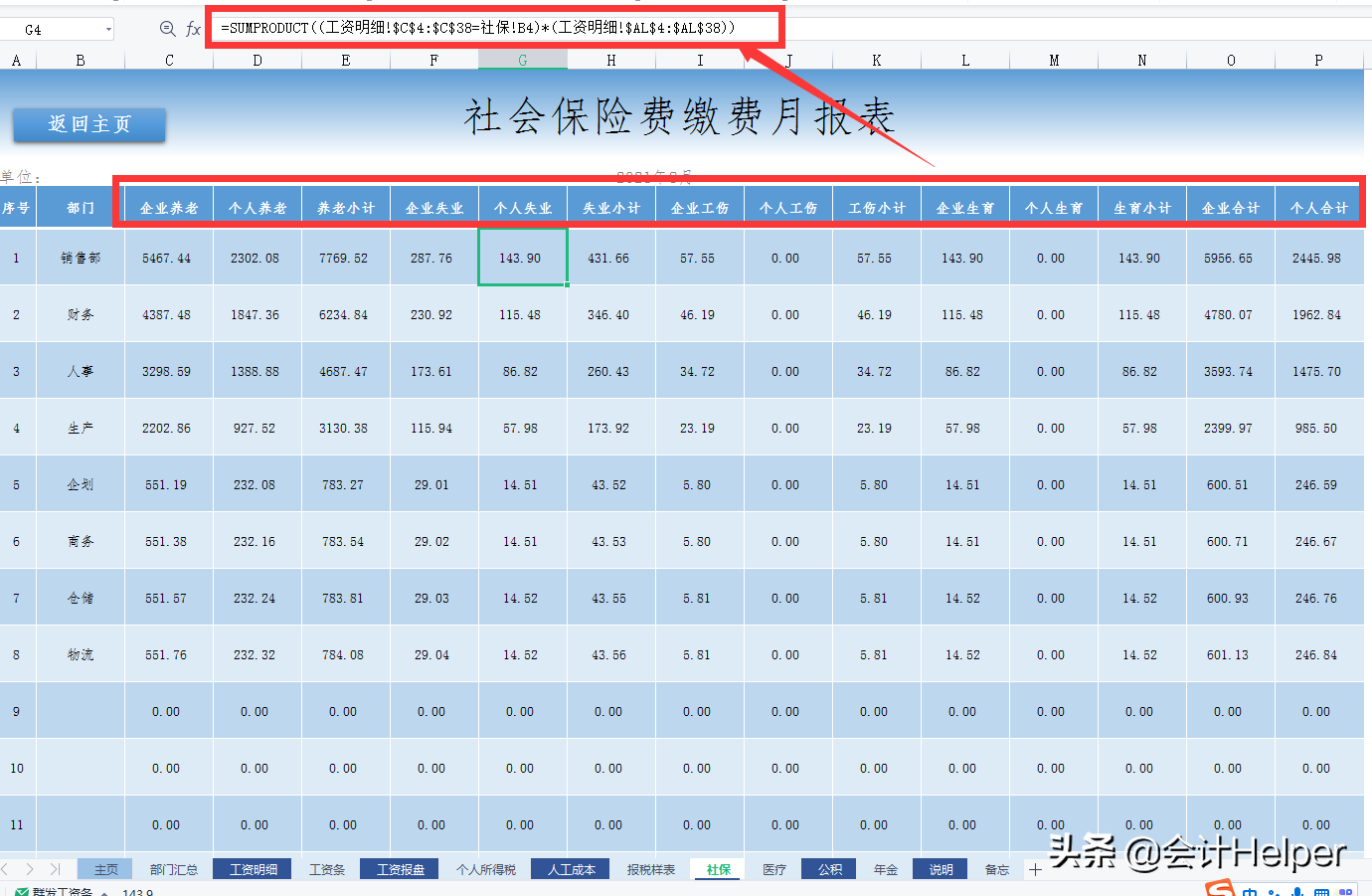
Task: Open the 说明 sheet tab
Action: pyautogui.click(x=943, y=868)
